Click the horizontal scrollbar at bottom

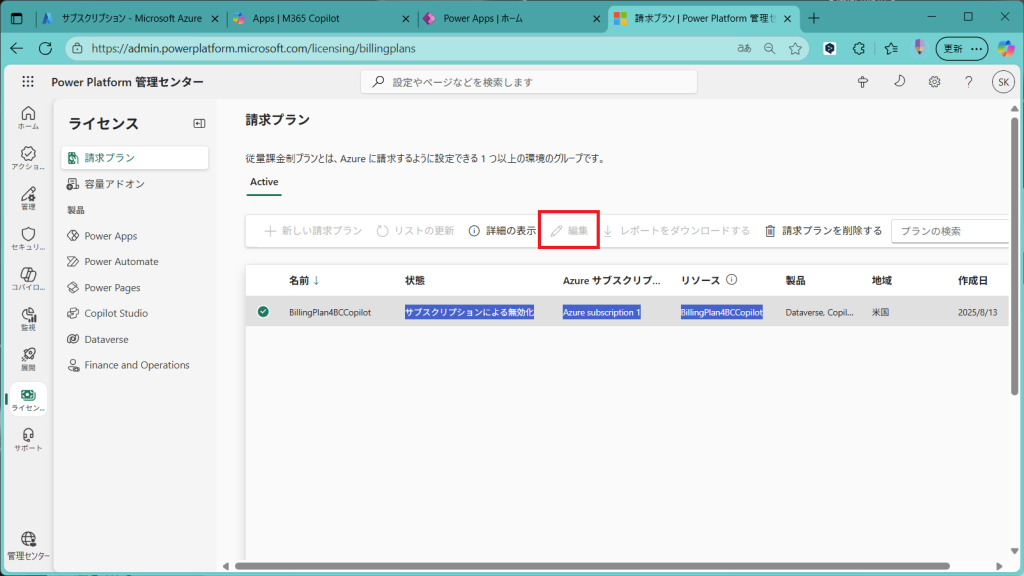tap(600, 566)
